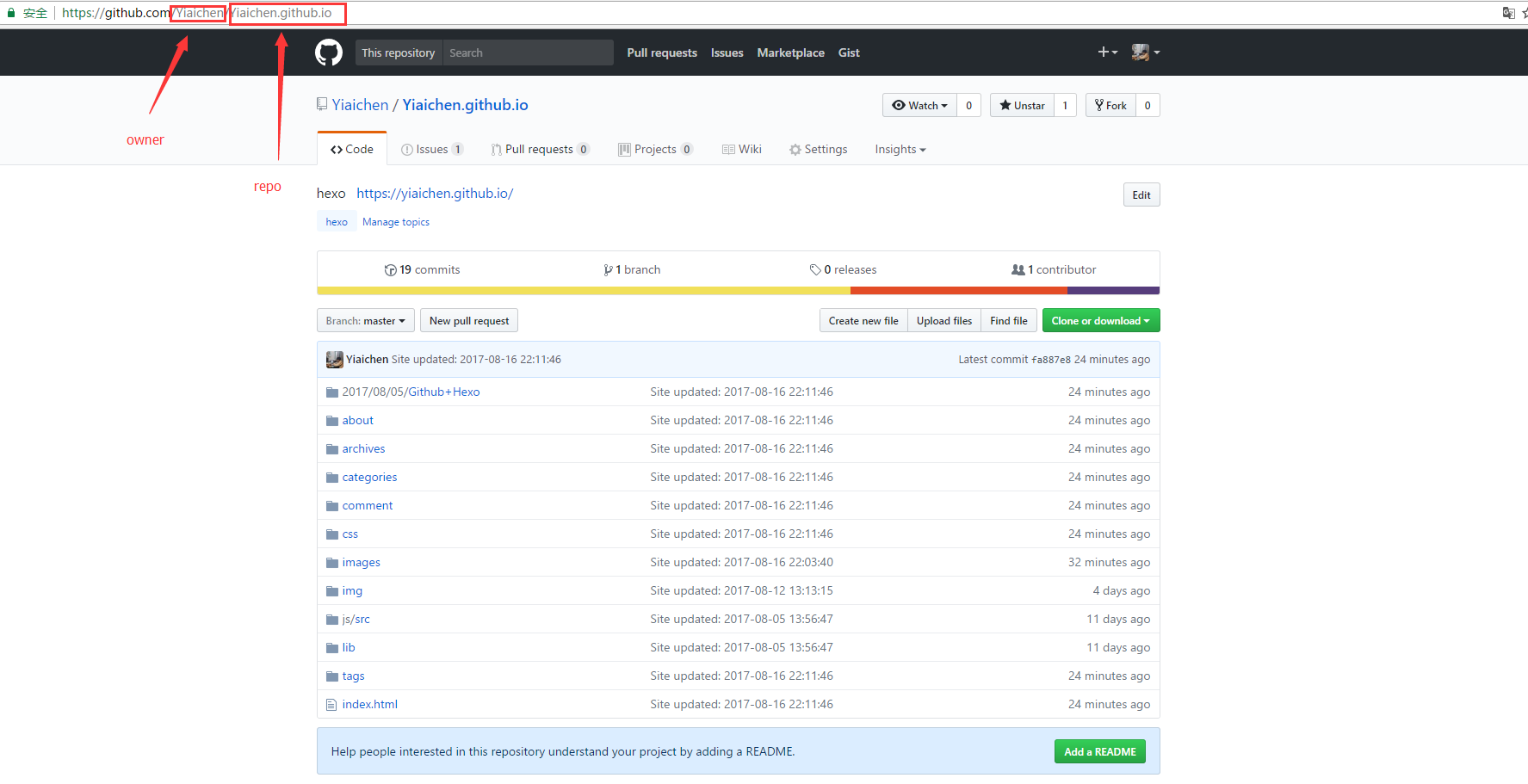The image size is (1528, 784).
Task: Focus the repository search field
Action: pos(528,52)
